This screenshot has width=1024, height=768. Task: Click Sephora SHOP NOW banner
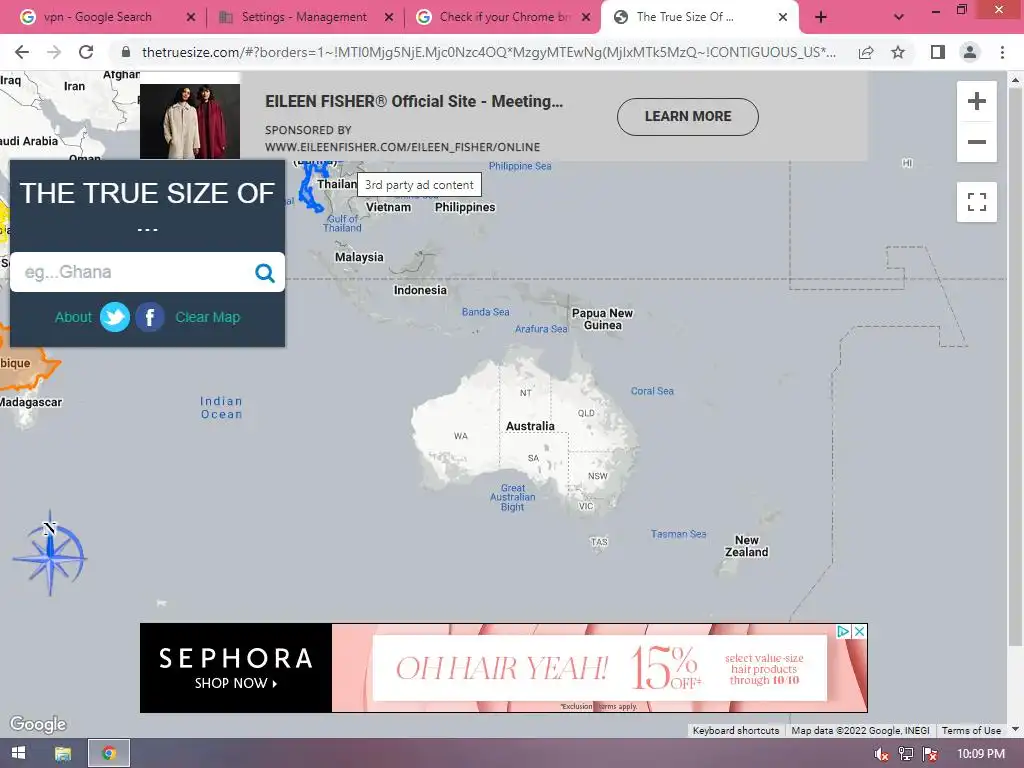pos(236,667)
